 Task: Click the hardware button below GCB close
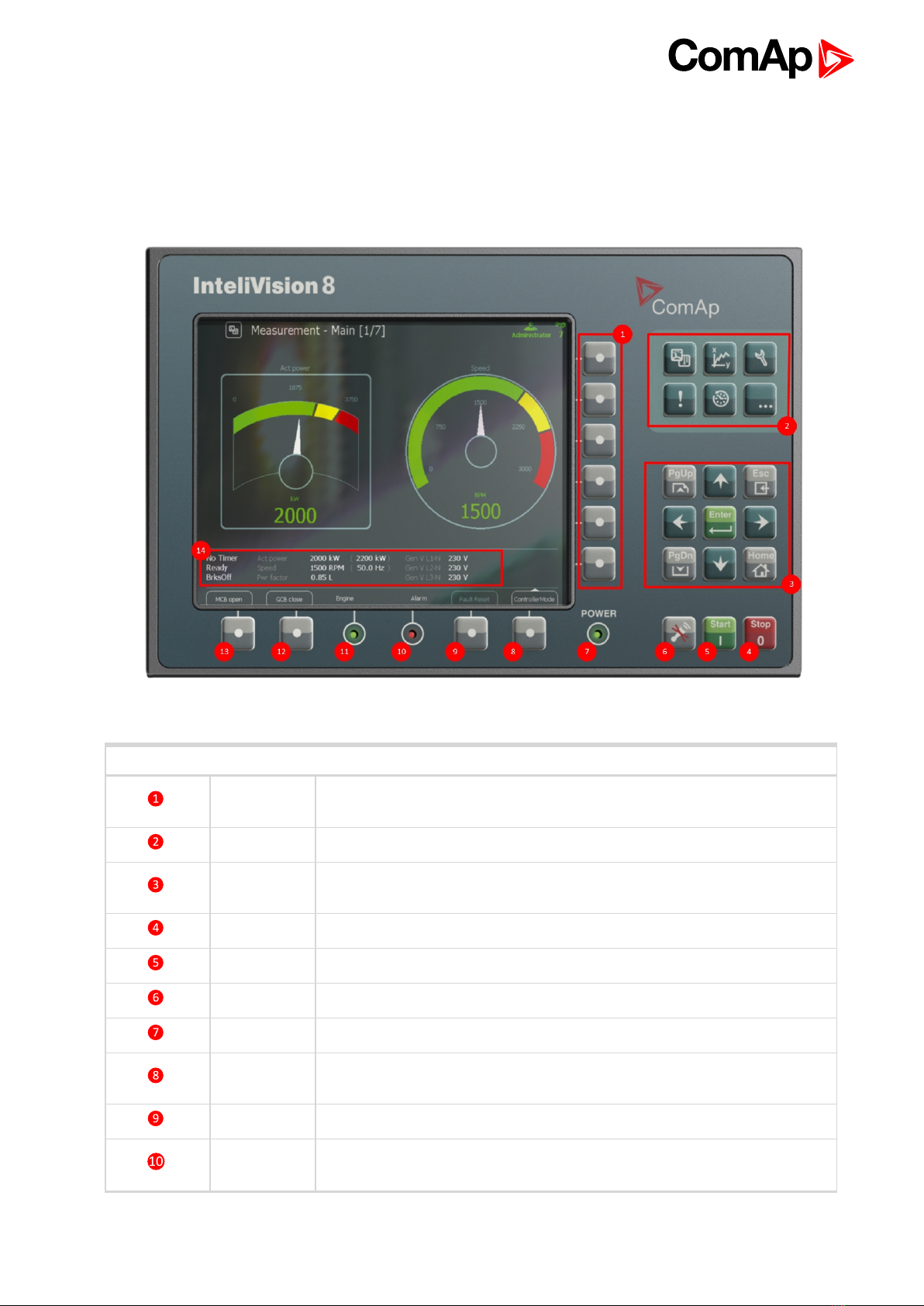pos(296,633)
